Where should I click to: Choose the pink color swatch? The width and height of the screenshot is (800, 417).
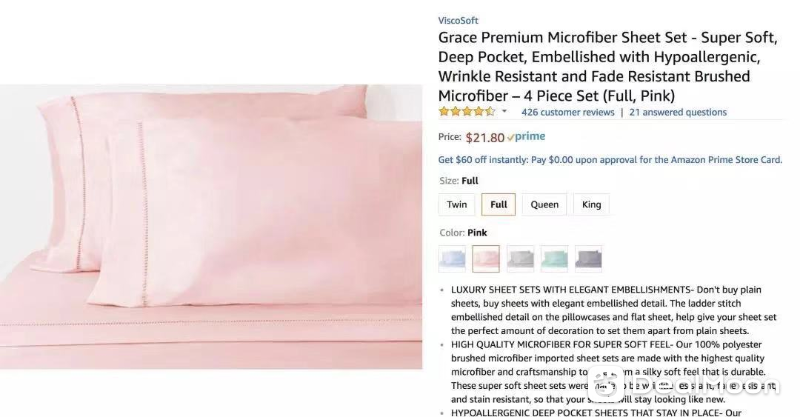[x=486, y=259]
